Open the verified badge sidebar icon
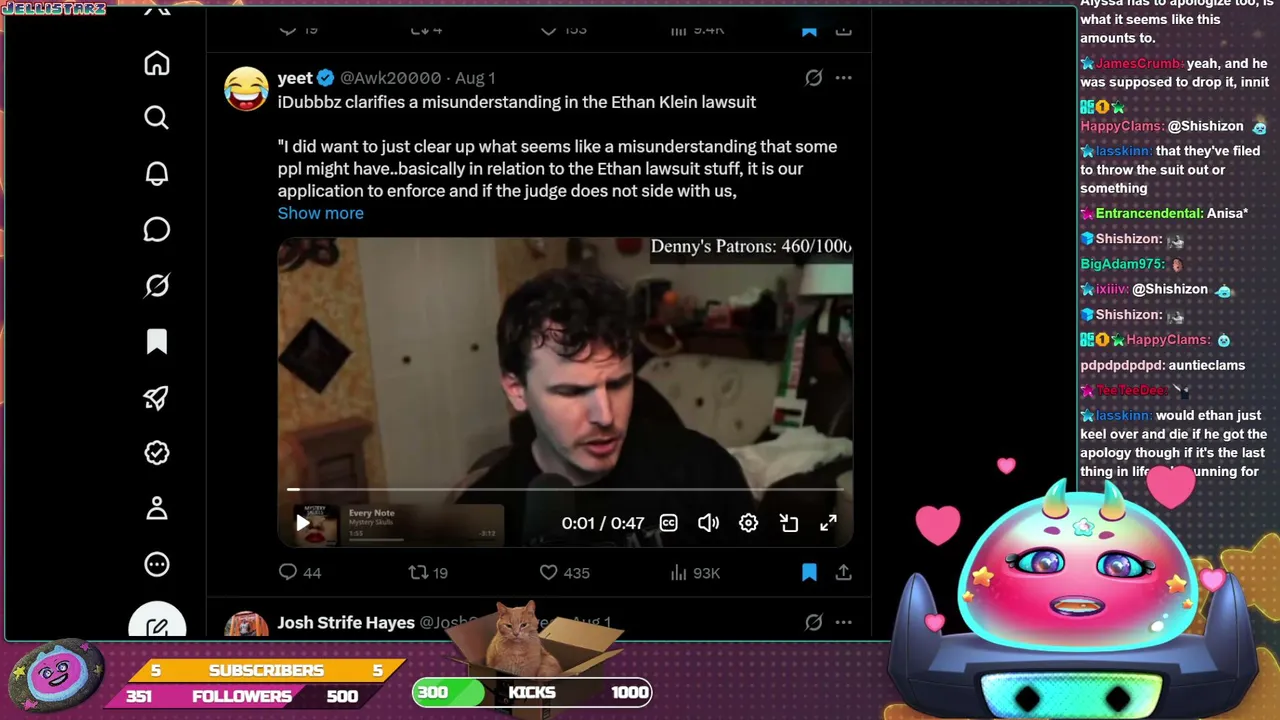 (157, 453)
